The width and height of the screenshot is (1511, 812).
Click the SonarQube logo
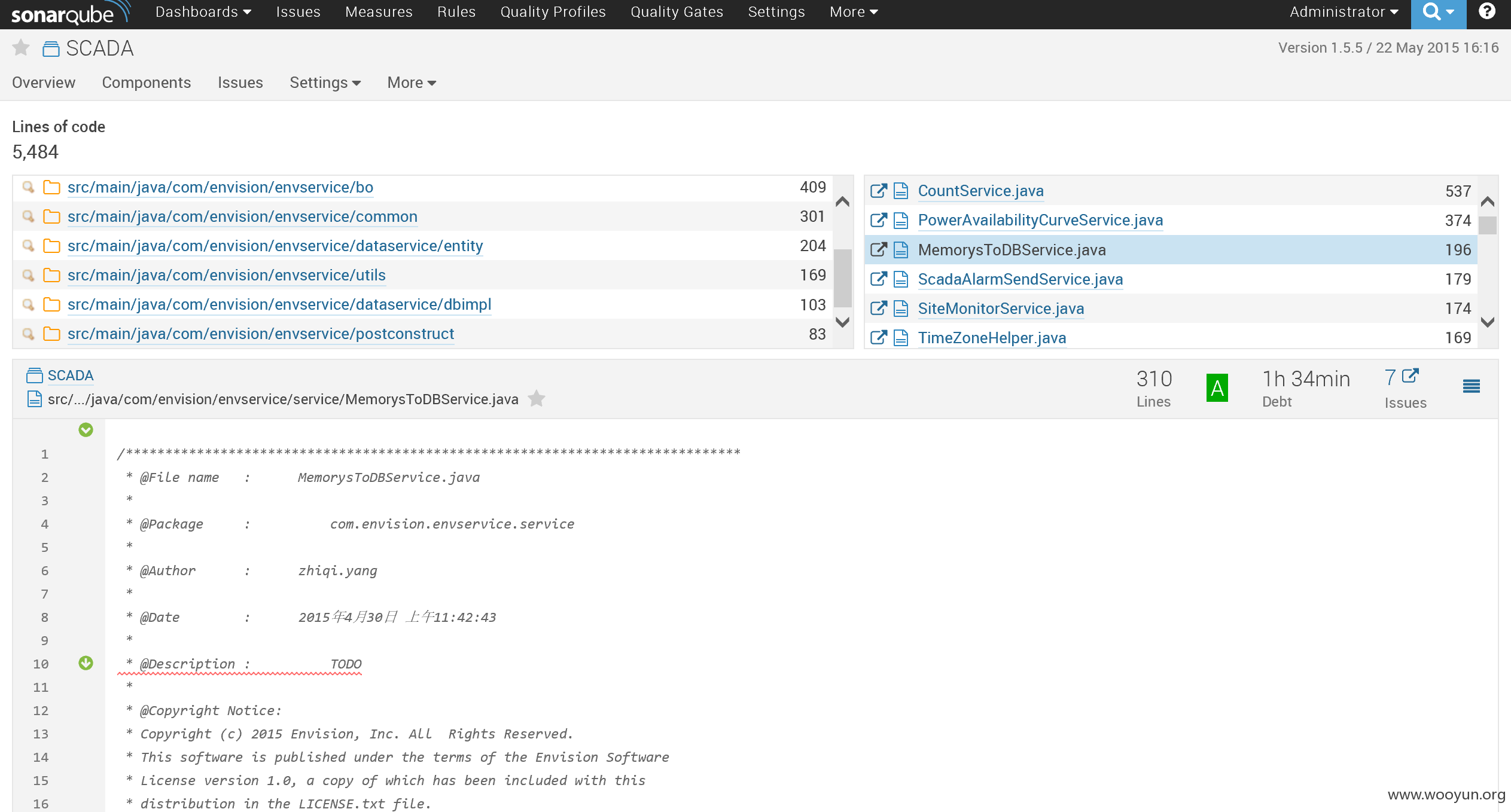[71, 13]
